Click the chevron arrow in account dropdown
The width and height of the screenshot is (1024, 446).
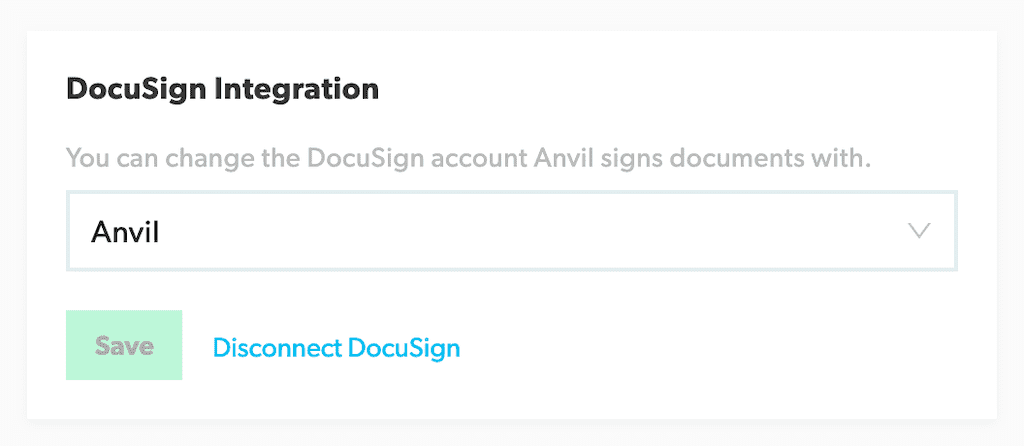919,231
